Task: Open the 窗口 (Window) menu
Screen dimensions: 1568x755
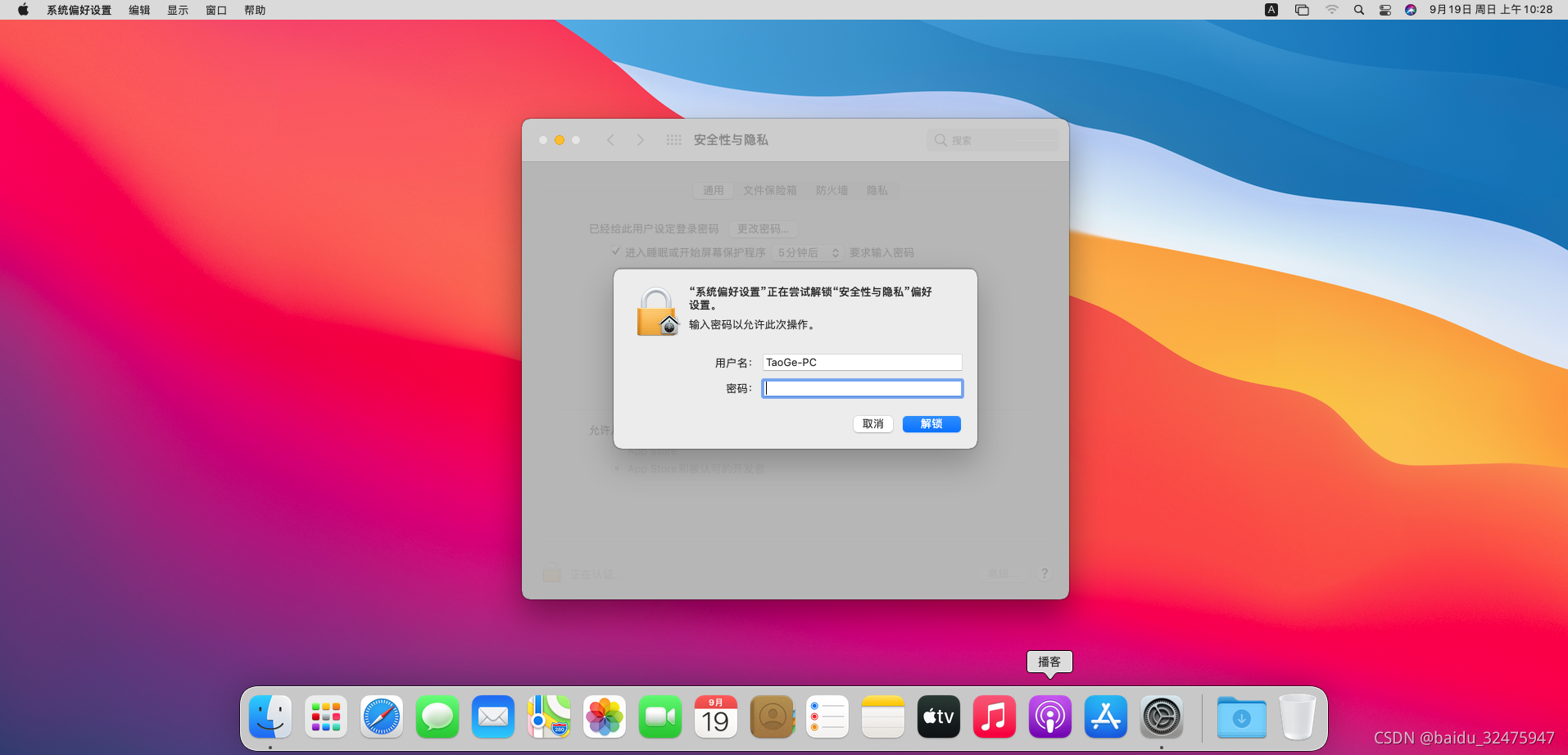Action: click(x=216, y=10)
